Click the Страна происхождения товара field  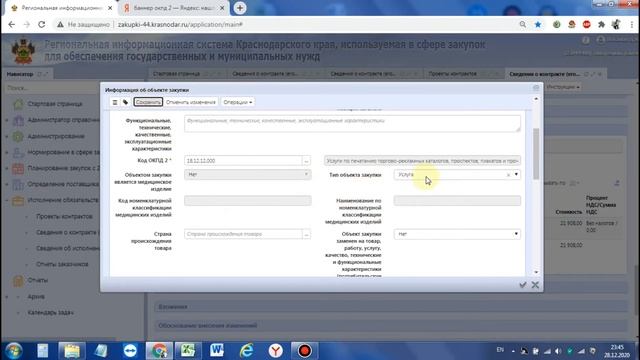click(243, 234)
